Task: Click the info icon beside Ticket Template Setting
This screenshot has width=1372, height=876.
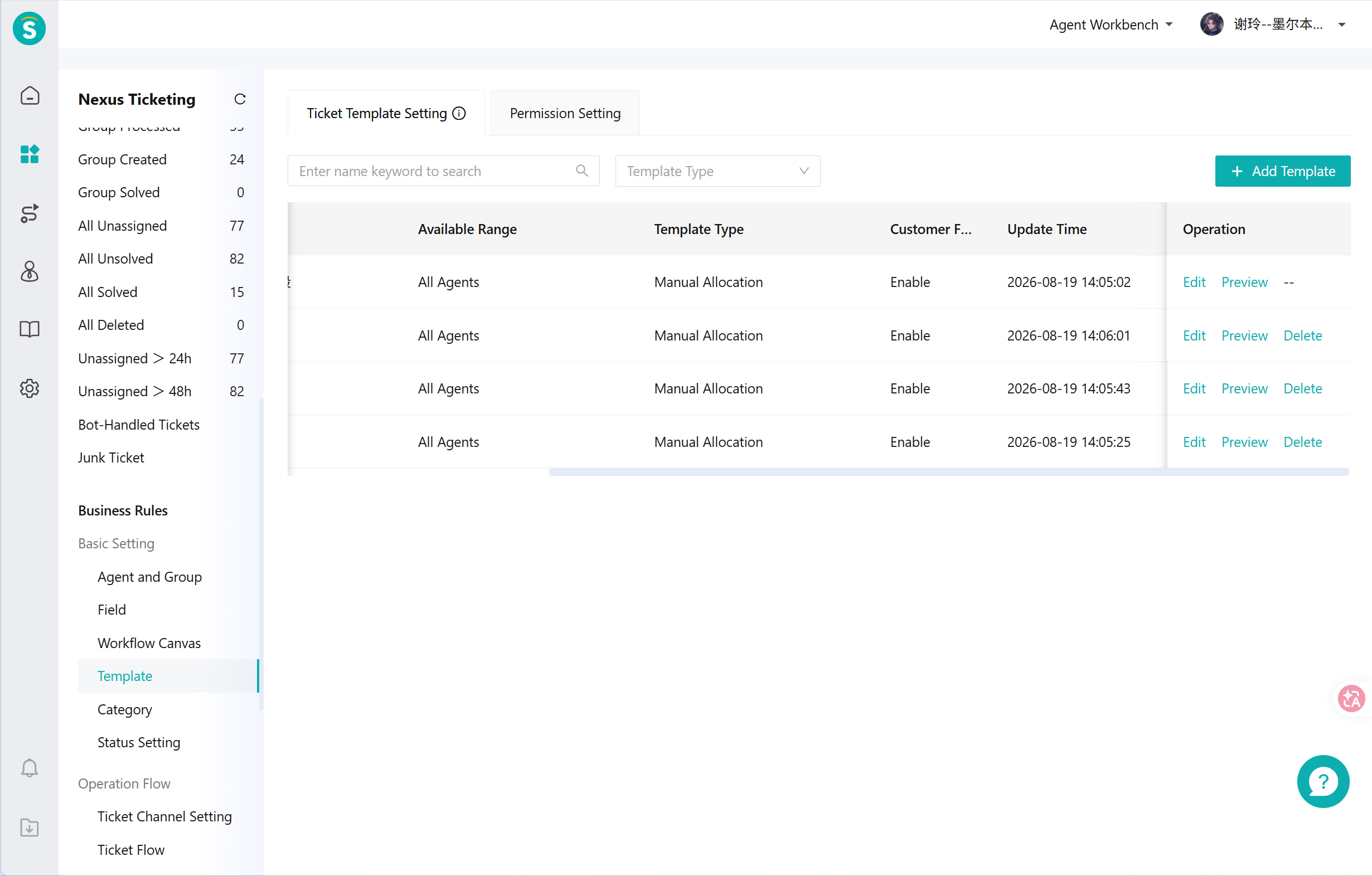Action: pos(459,113)
